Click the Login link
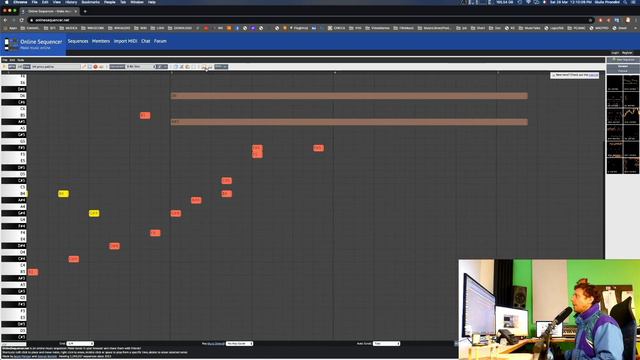Screen dimensions: 640x360 point(615,53)
